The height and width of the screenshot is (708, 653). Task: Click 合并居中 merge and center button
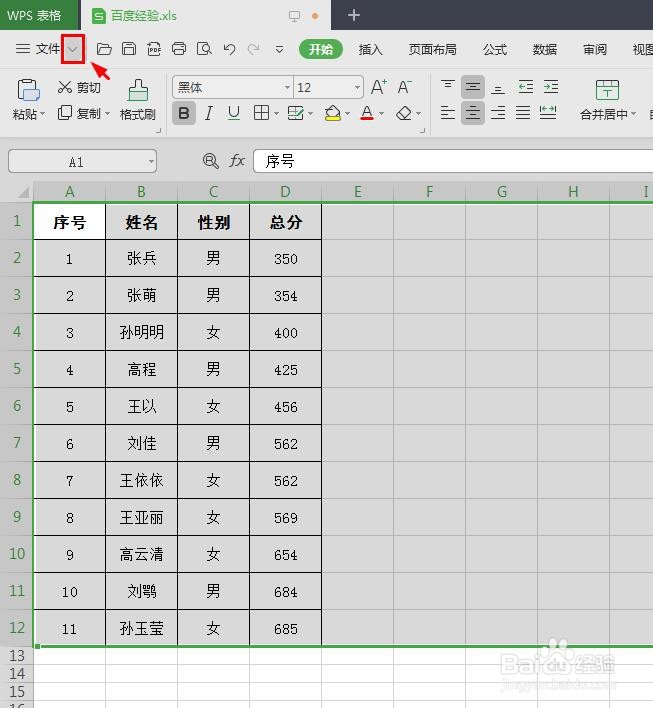(x=607, y=100)
